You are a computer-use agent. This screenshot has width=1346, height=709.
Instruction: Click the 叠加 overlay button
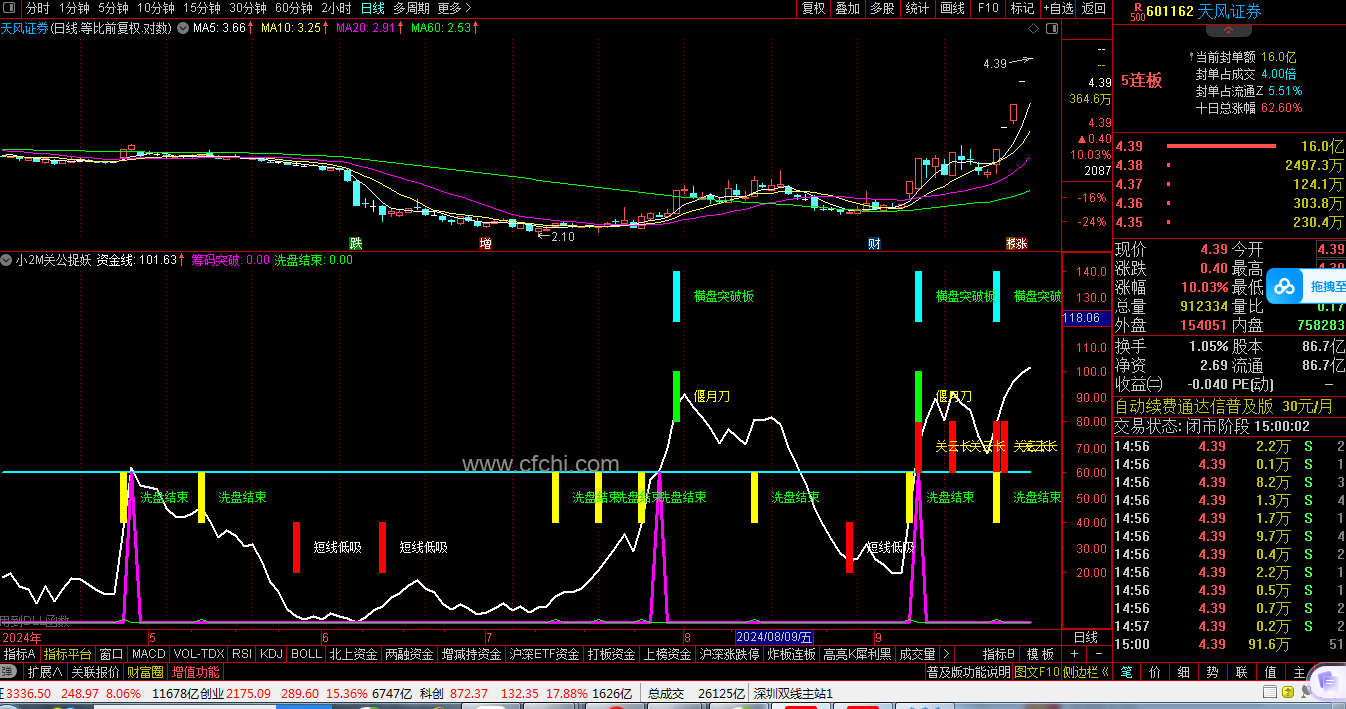pos(848,8)
